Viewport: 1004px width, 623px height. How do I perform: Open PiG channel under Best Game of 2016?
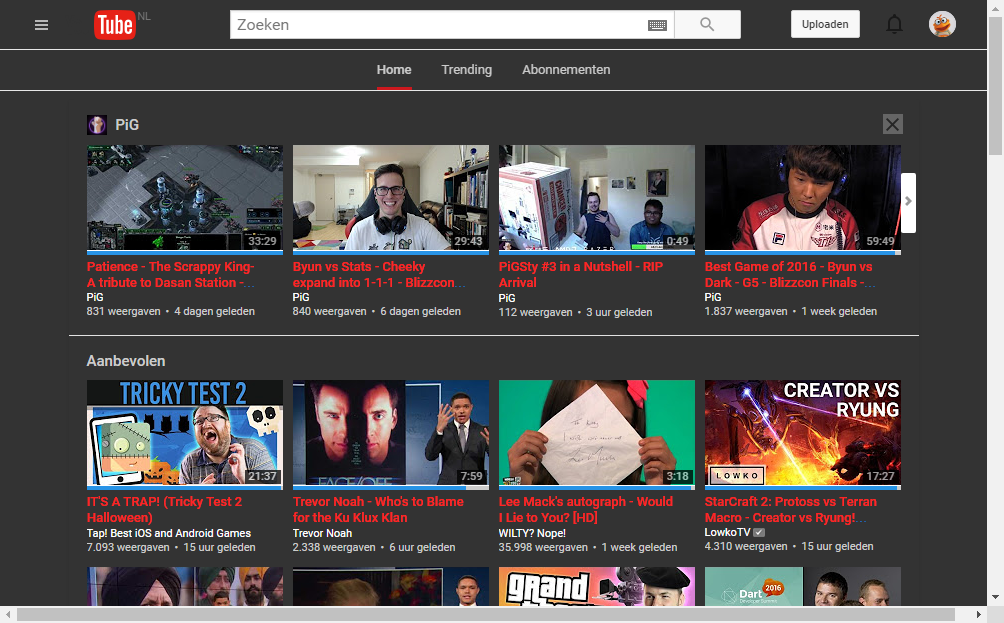point(713,297)
